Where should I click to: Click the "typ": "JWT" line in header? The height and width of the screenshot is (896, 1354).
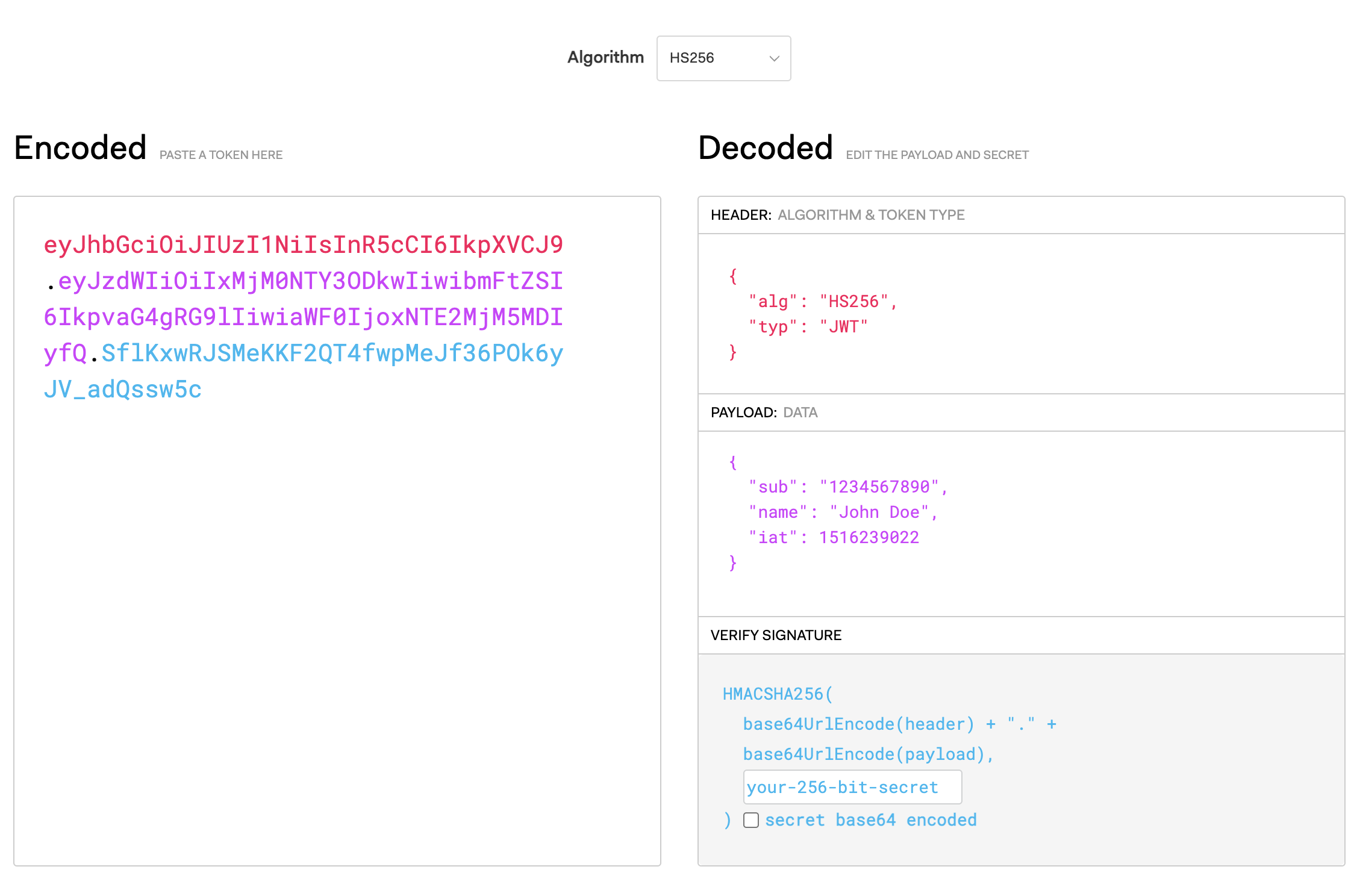coord(808,327)
